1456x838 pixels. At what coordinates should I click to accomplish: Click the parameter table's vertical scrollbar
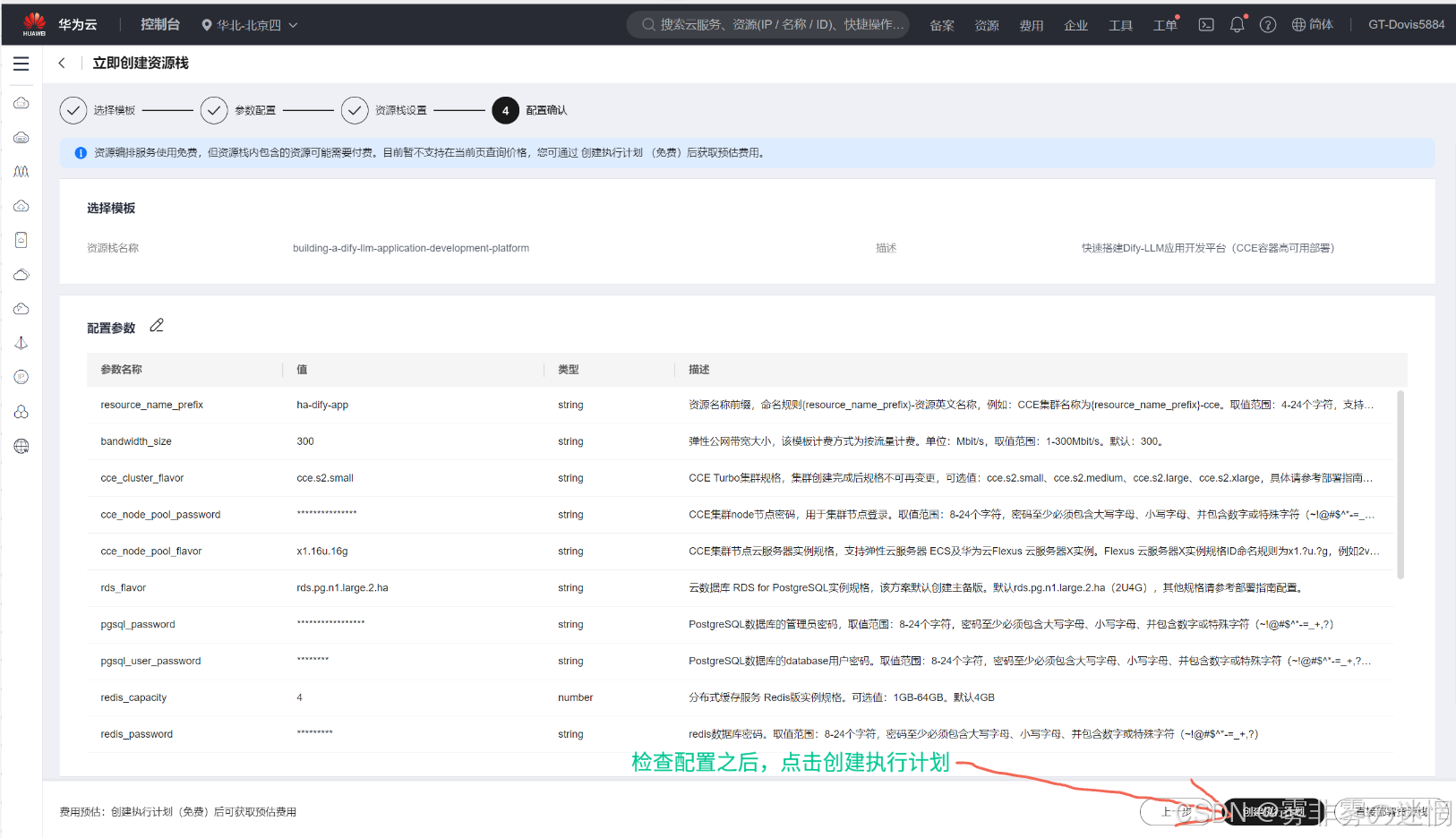[1400, 485]
